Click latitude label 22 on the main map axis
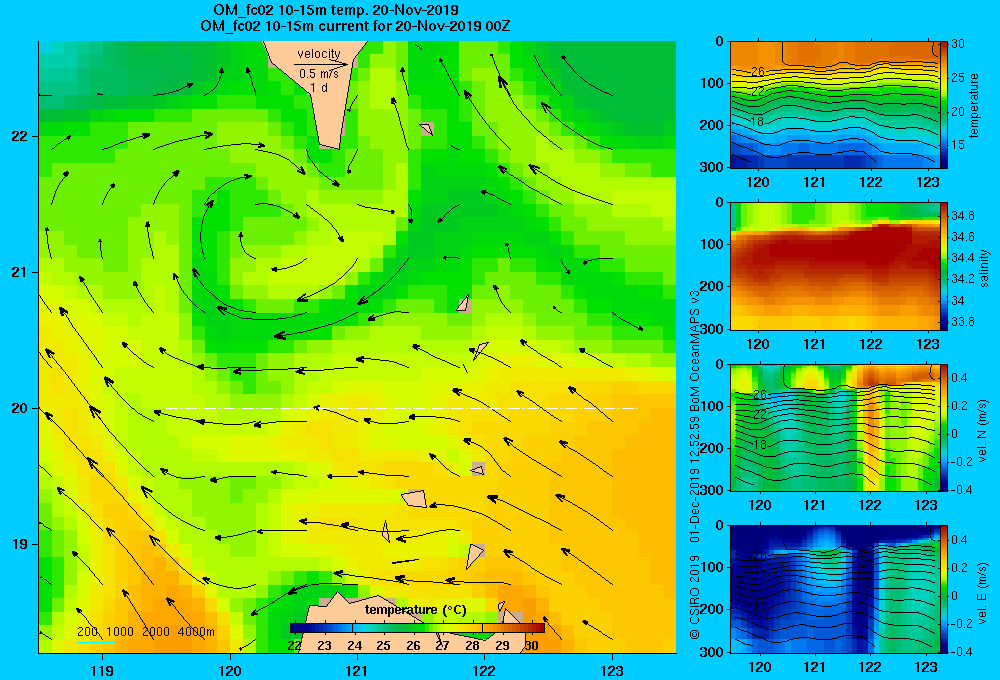This screenshot has width=1000, height=680. click(20, 136)
